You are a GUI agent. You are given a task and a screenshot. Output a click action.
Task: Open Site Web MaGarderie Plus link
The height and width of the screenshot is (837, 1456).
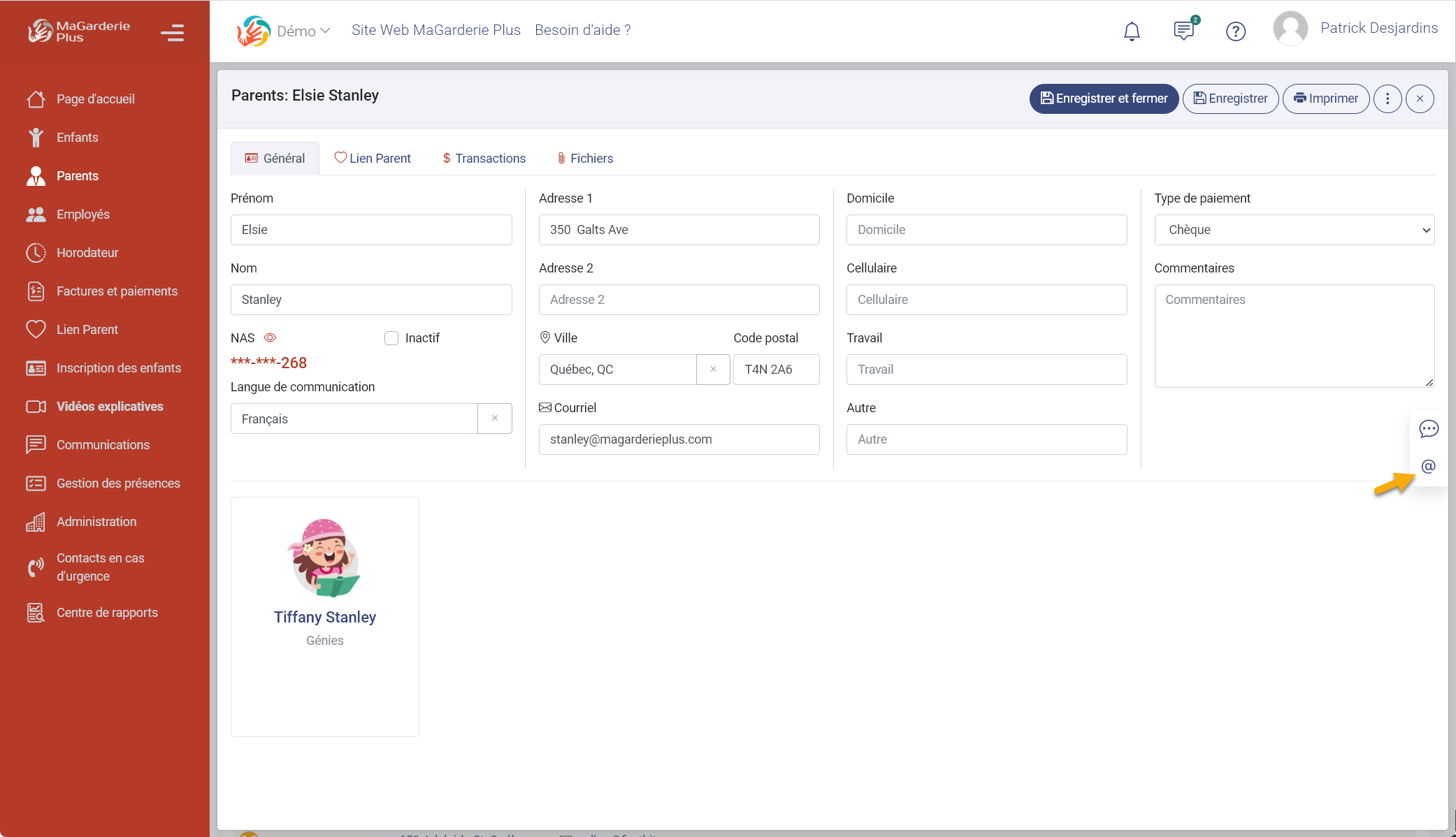coord(436,29)
